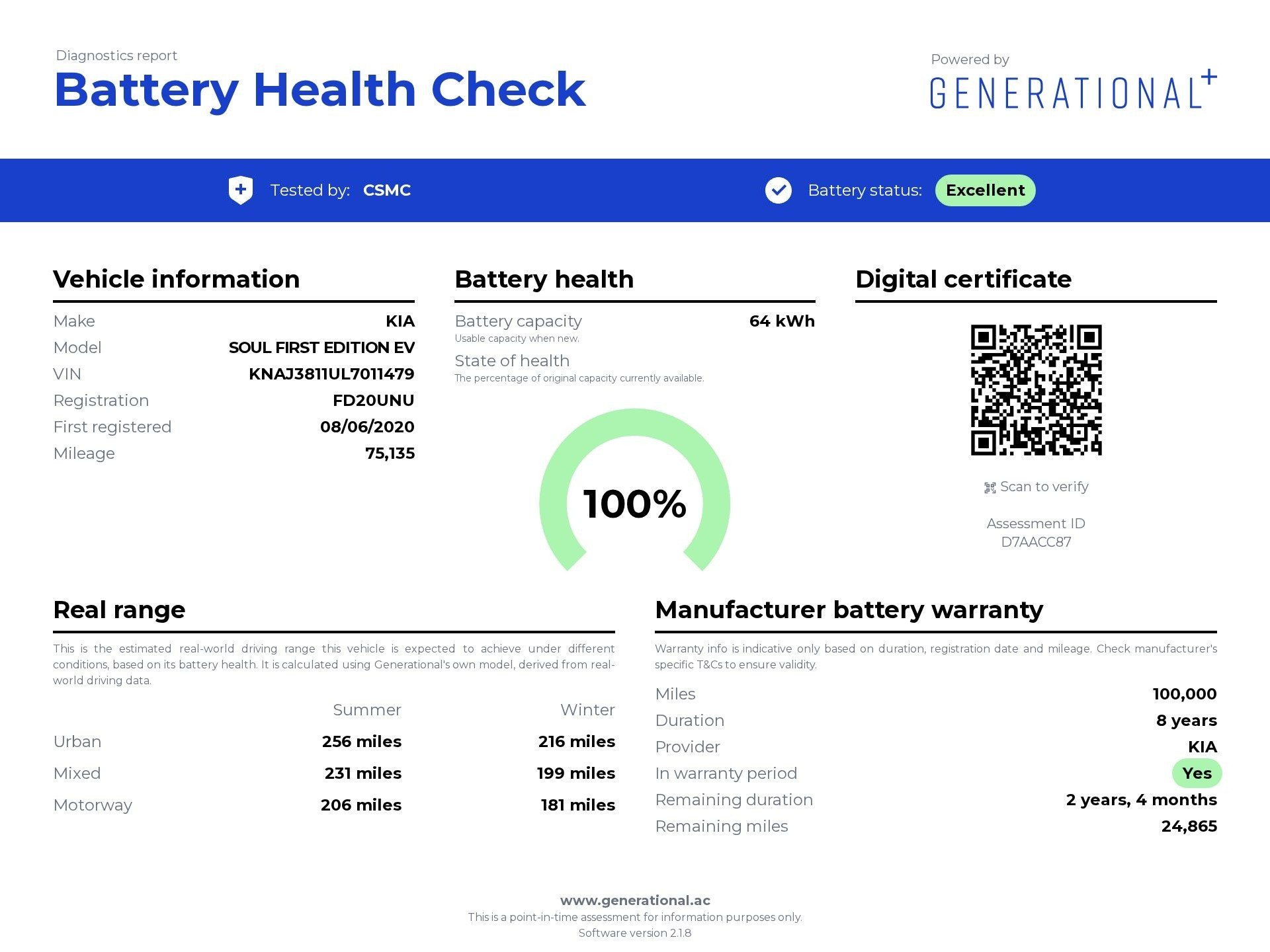Click the Urban summer 256 miles value
This screenshot has height=952, width=1270.
pos(362,741)
